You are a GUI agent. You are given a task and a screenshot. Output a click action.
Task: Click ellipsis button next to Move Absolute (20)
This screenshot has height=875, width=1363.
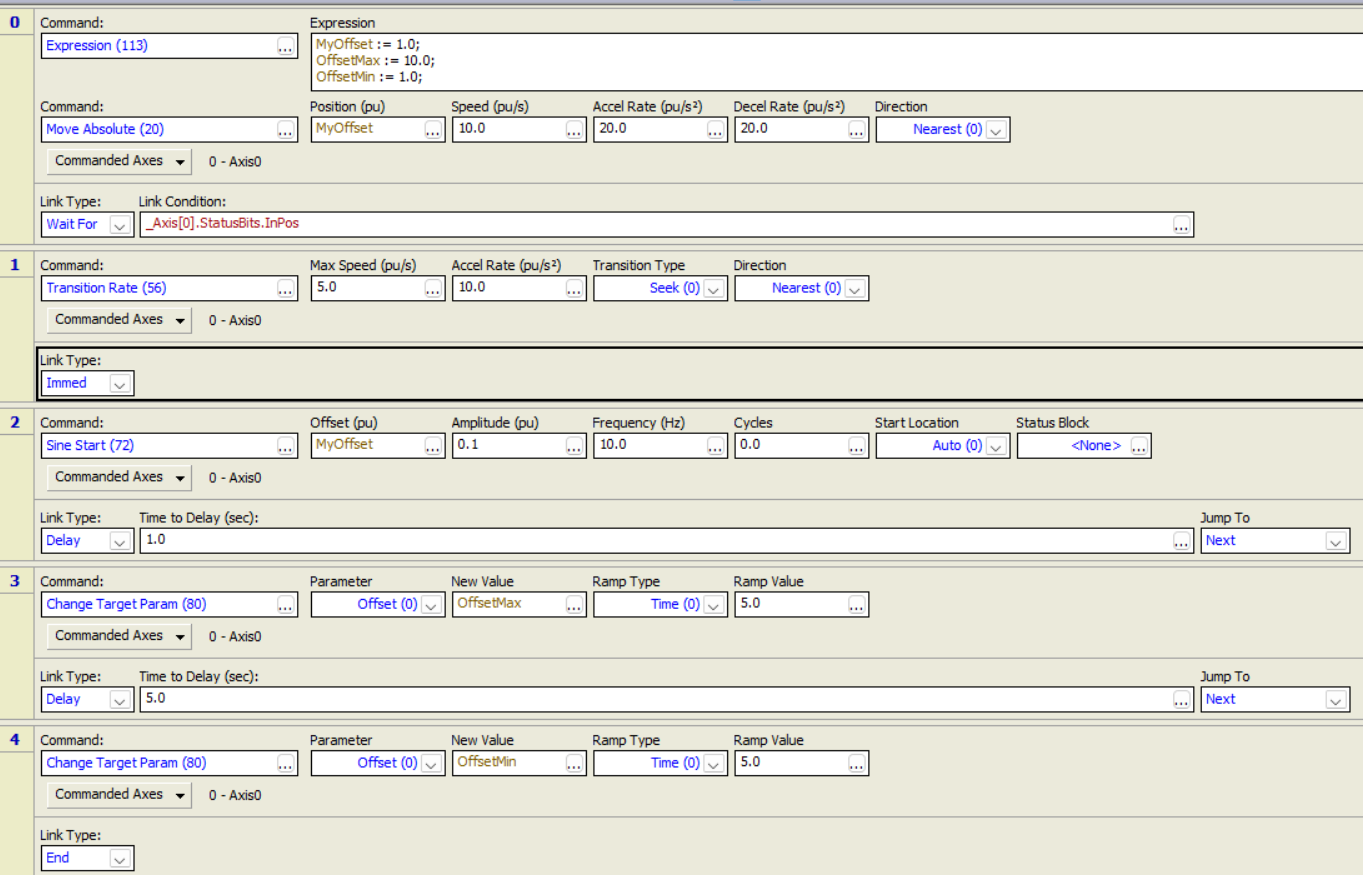click(286, 130)
